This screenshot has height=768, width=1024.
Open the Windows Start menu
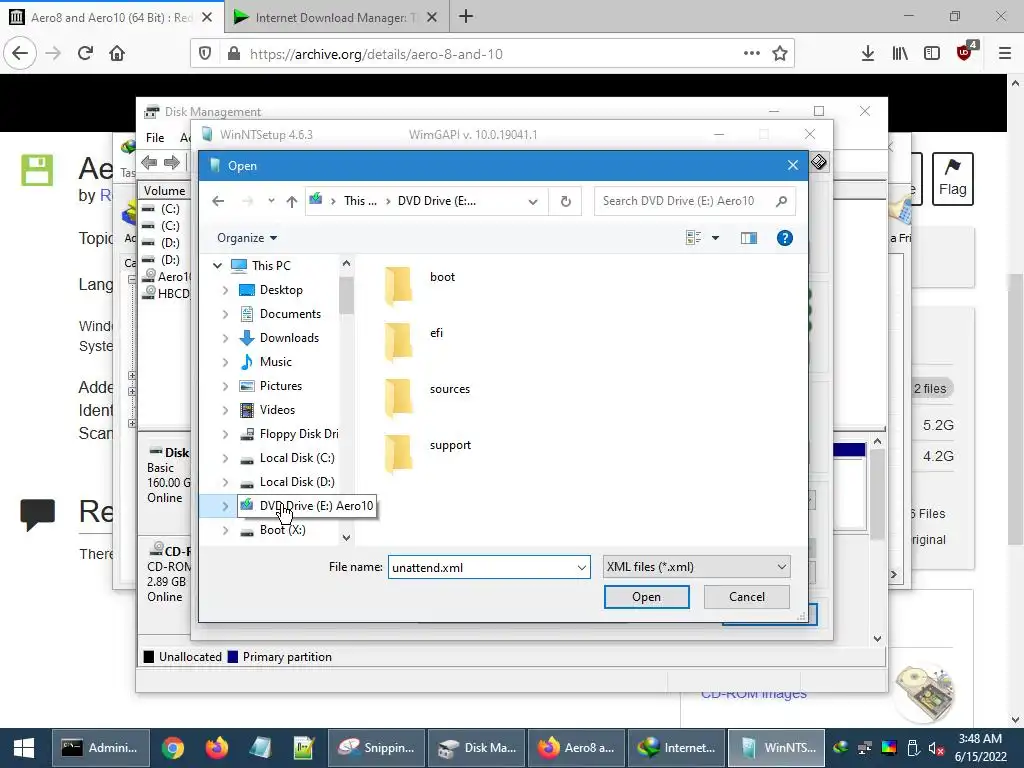(24, 748)
